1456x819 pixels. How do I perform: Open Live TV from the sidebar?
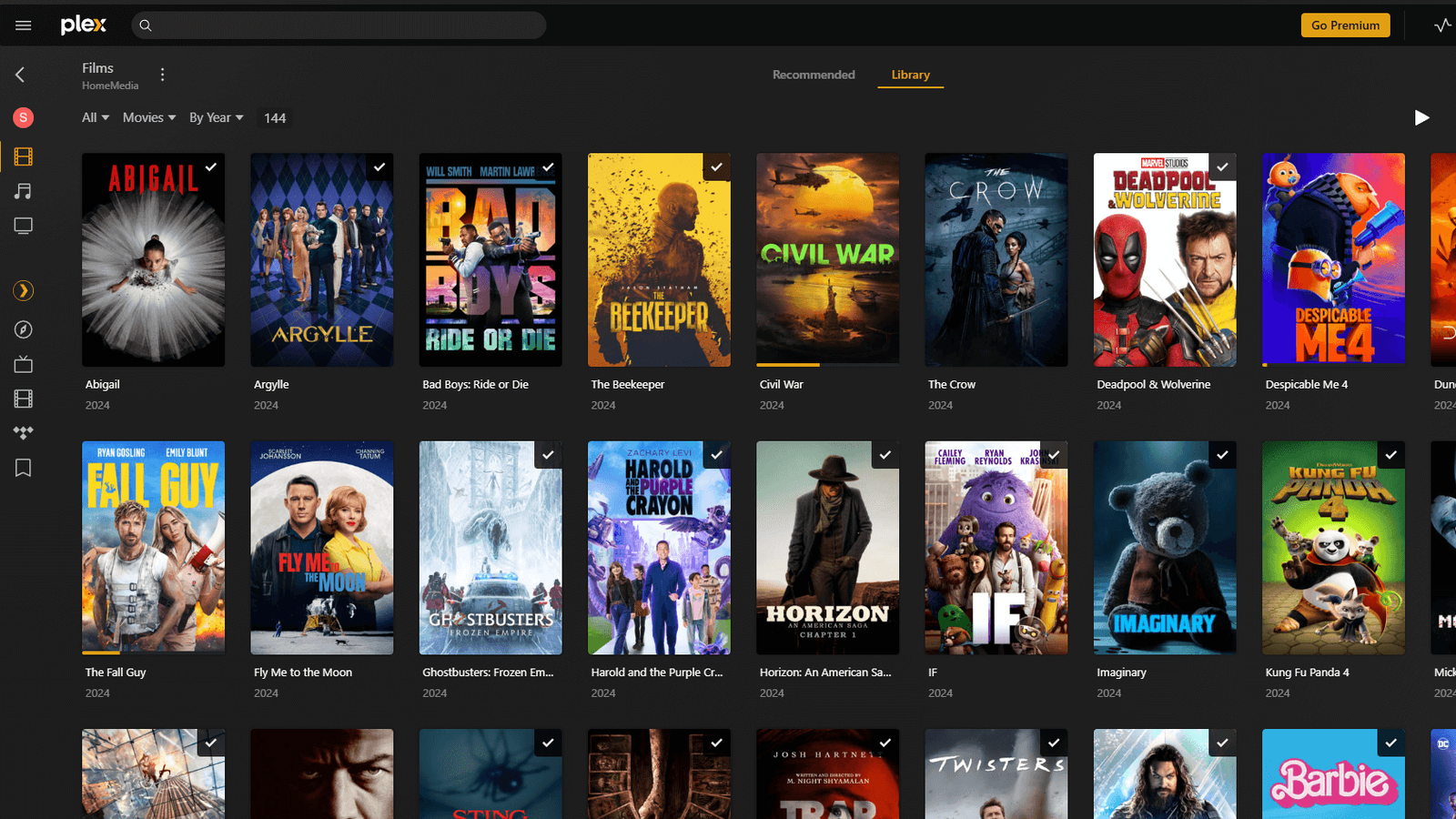click(x=23, y=364)
